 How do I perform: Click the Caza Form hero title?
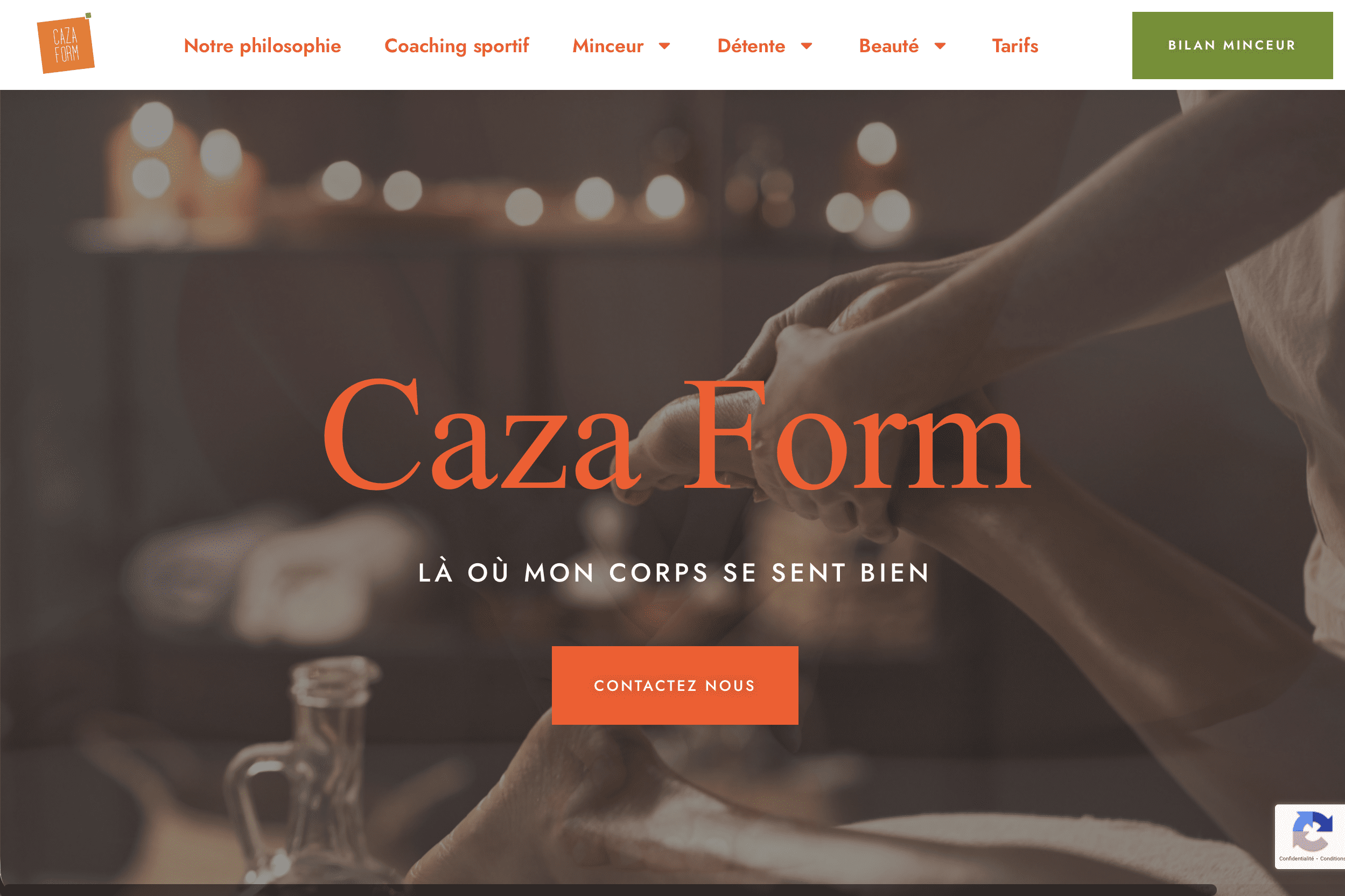(676, 435)
